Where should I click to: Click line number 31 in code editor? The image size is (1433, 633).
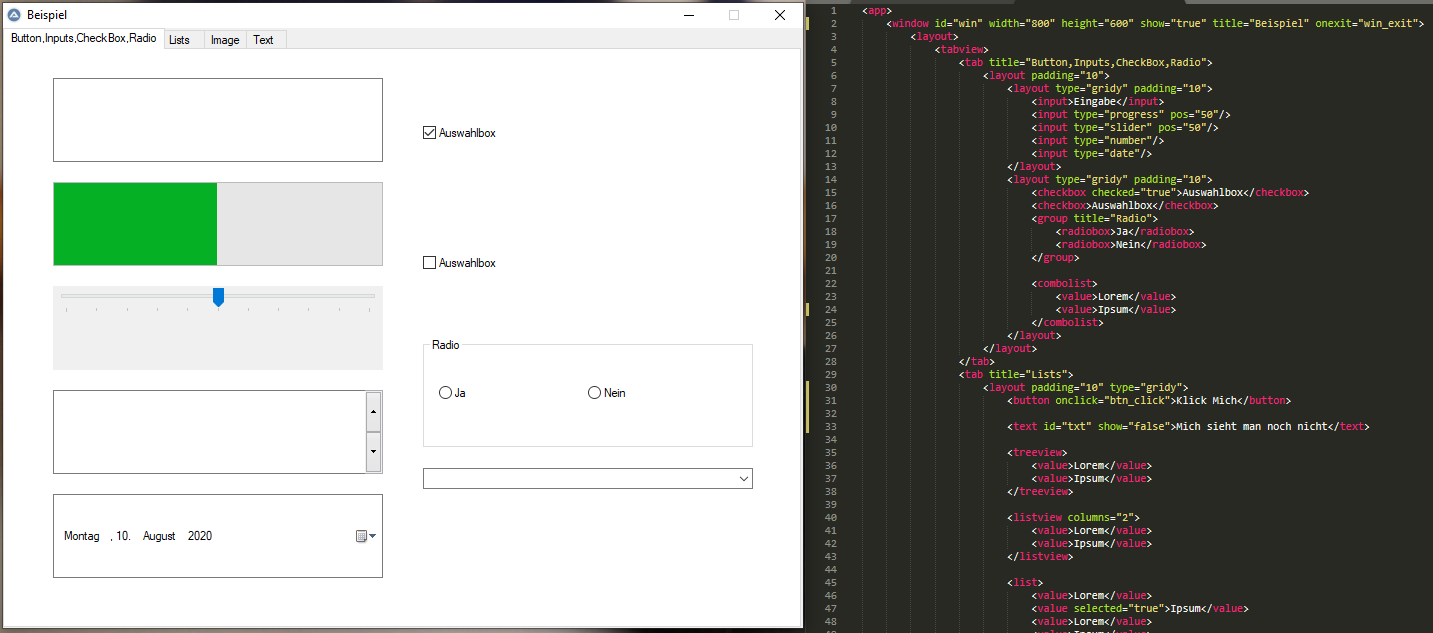click(x=831, y=400)
